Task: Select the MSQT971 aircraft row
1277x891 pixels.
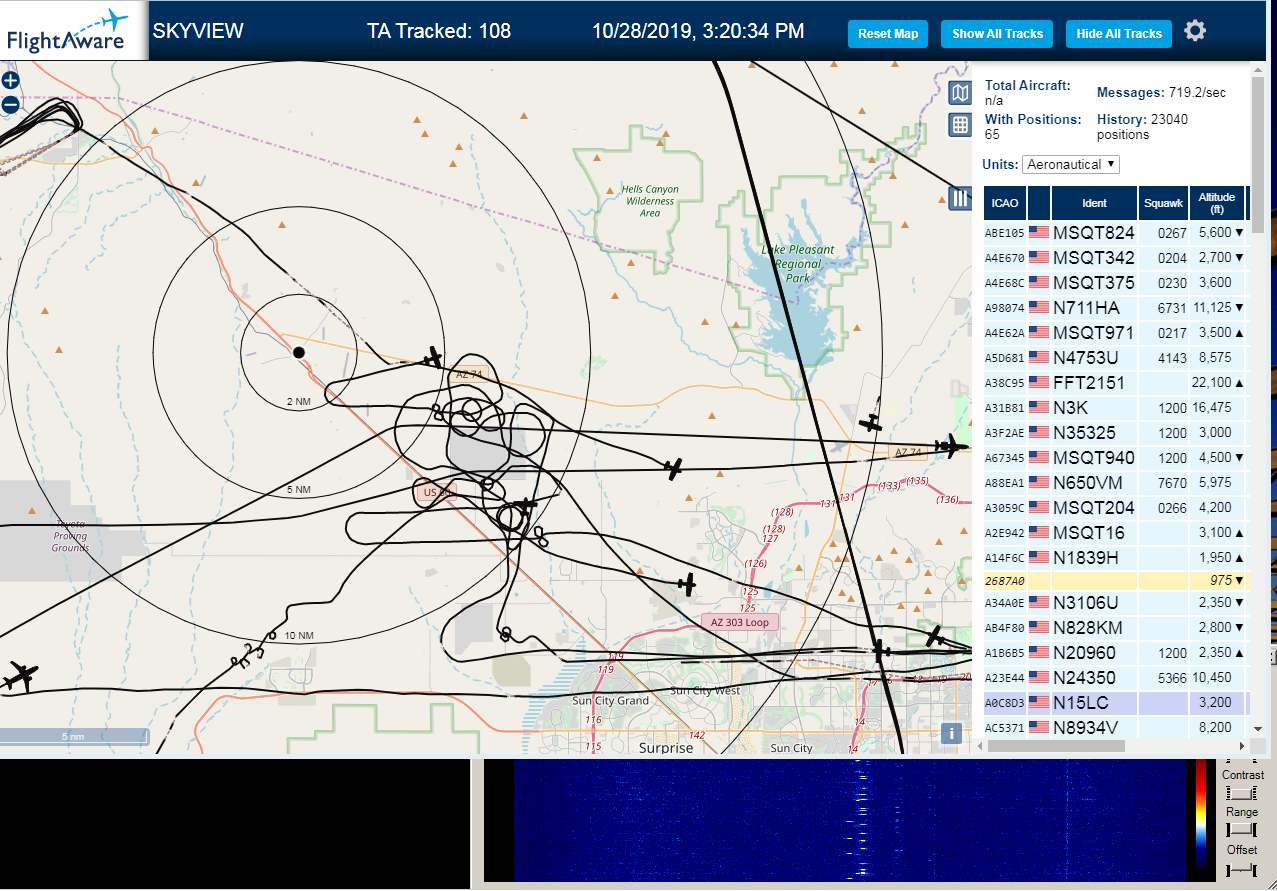Action: click(x=1115, y=333)
